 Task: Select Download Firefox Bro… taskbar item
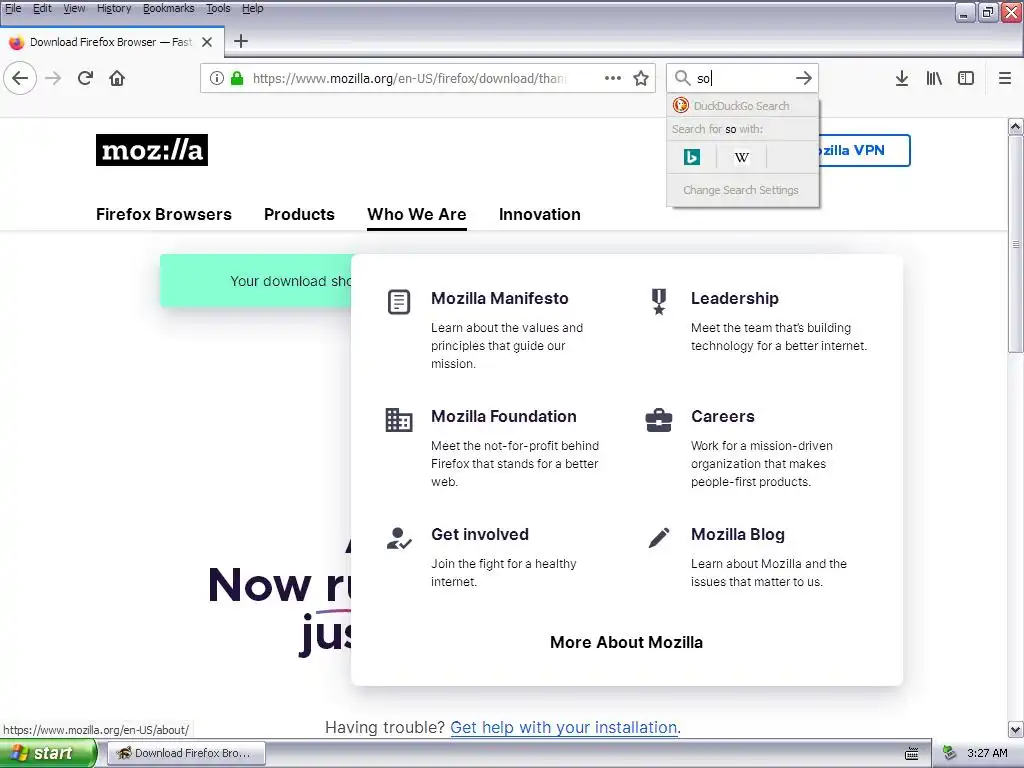[x=186, y=753]
